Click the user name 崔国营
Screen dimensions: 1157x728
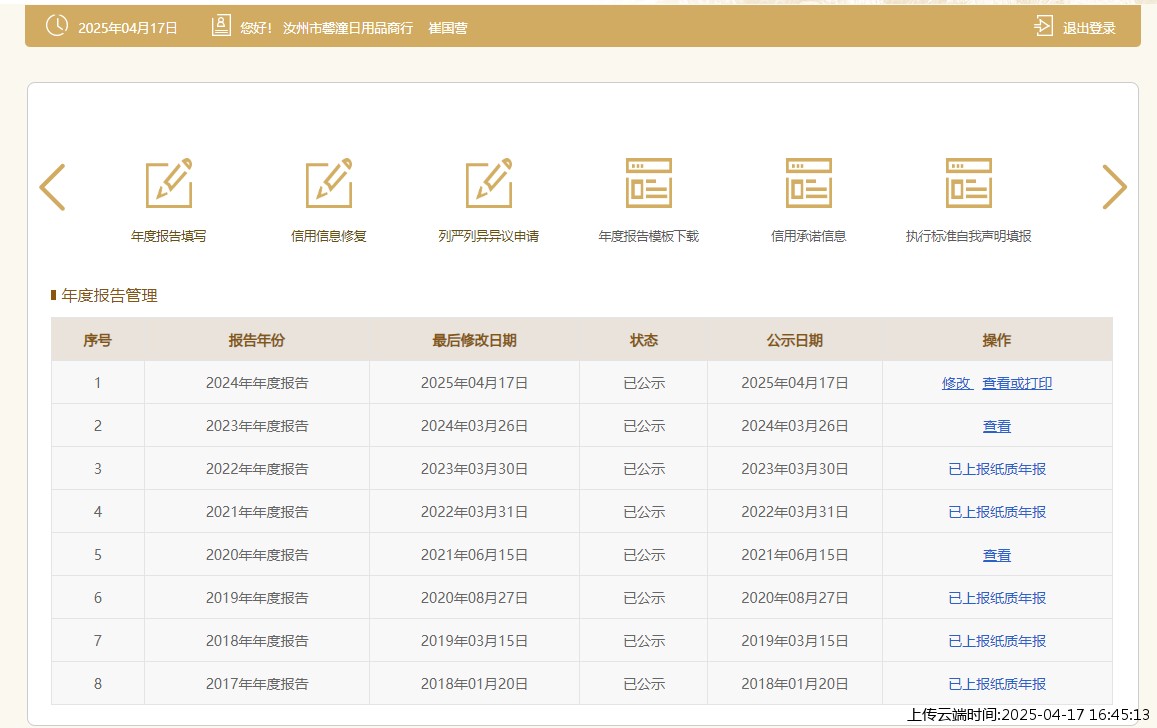click(x=448, y=28)
